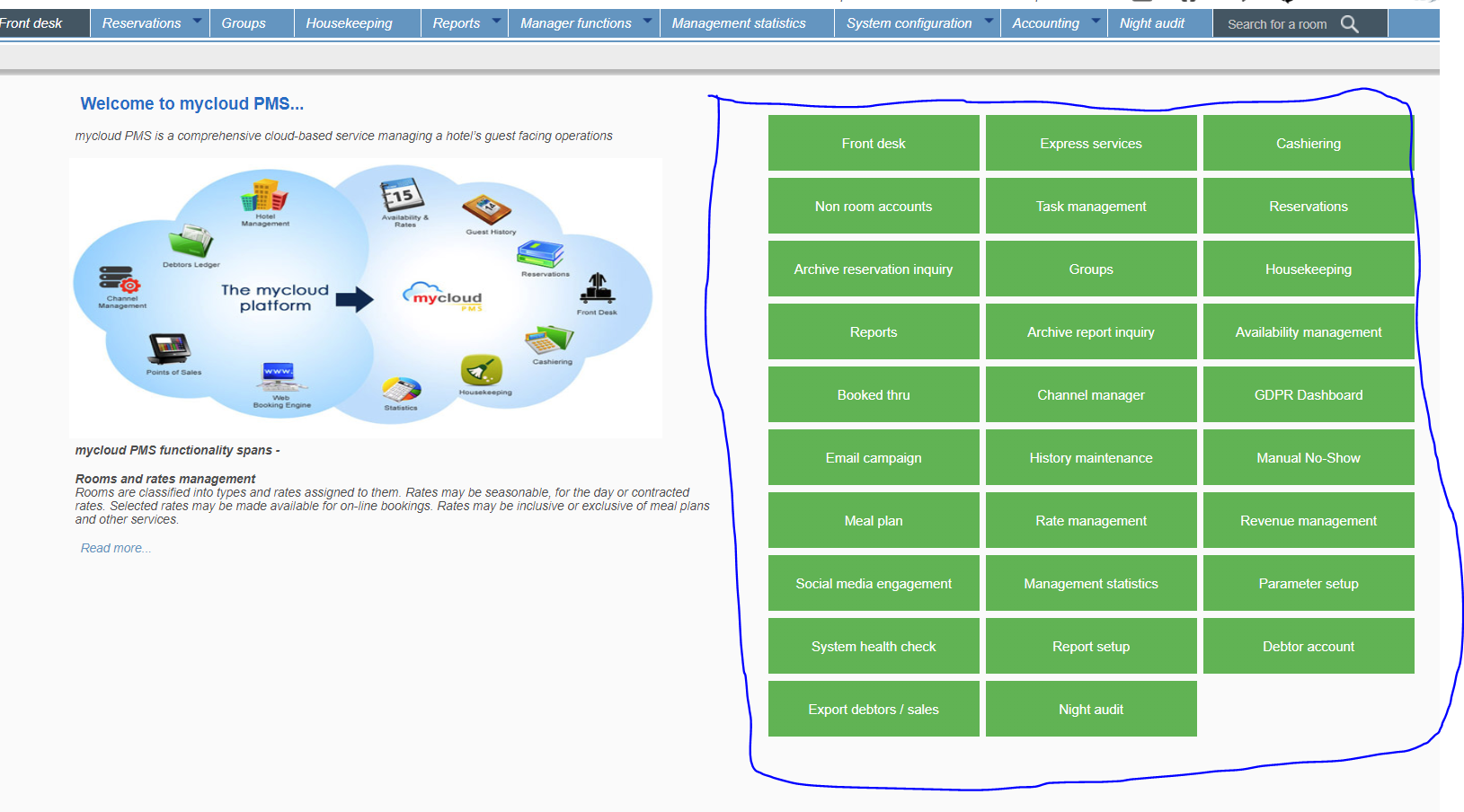Open the Email campaign tile
The image size is (1464, 812).
click(874, 457)
